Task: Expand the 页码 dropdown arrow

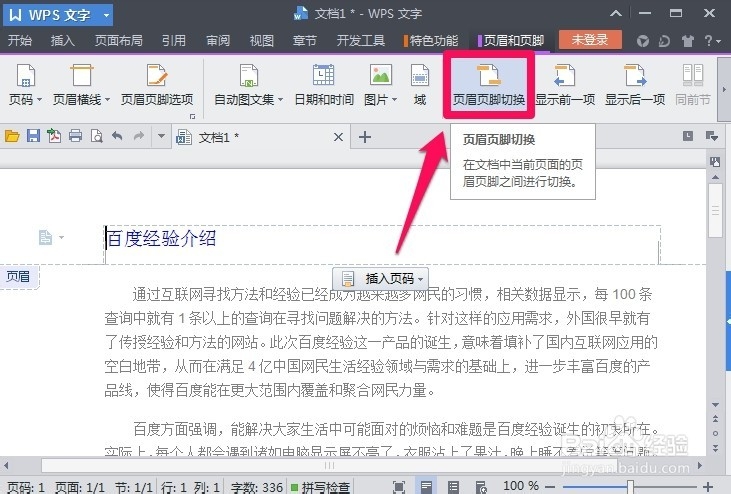Action: tap(39, 99)
